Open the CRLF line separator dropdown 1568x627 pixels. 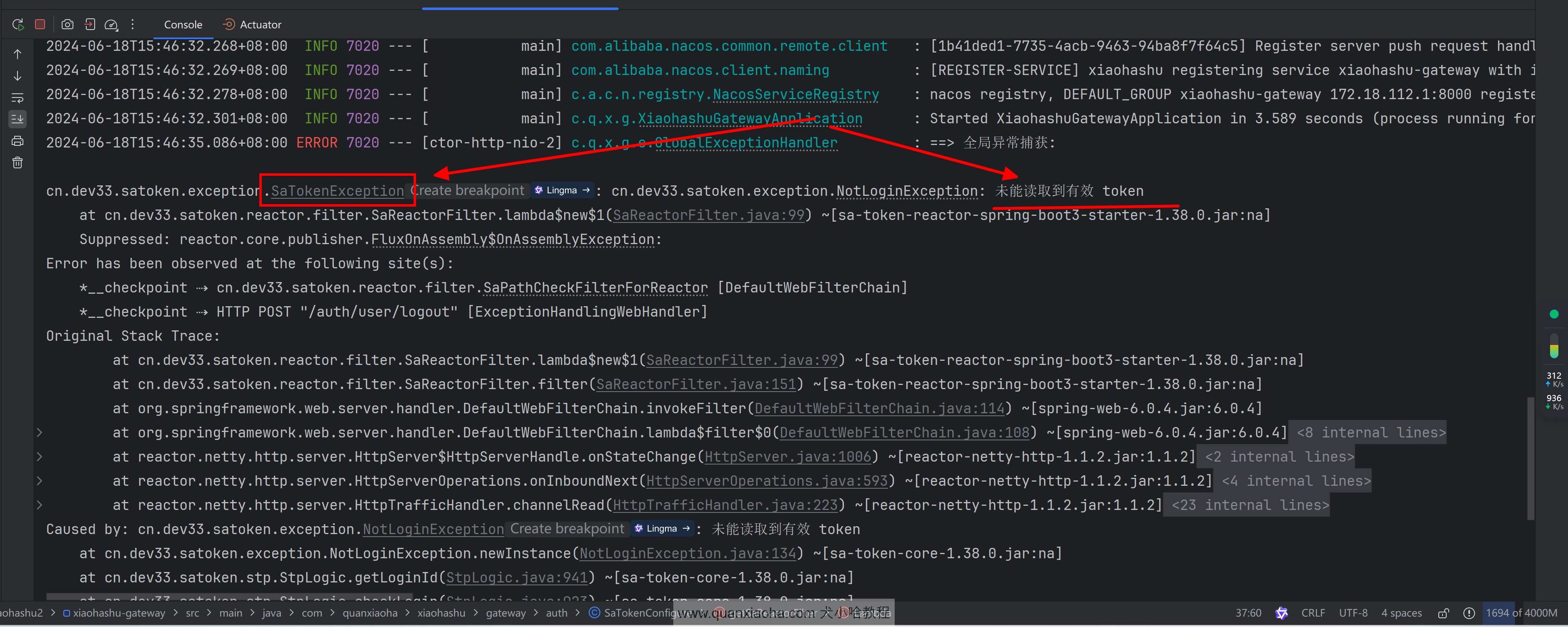pyautogui.click(x=1313, y=613)
